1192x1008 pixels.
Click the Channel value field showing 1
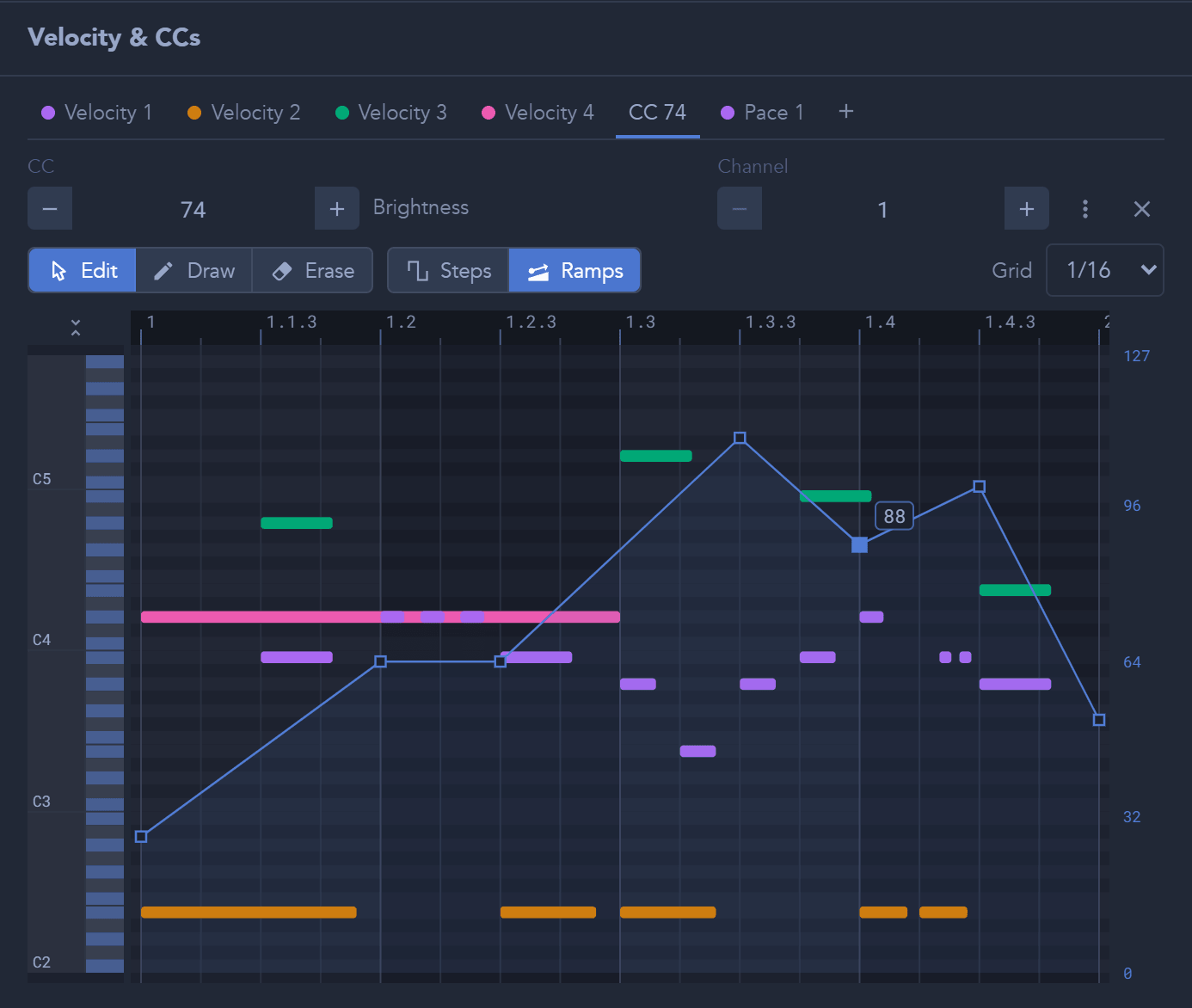tap(883, 209)
